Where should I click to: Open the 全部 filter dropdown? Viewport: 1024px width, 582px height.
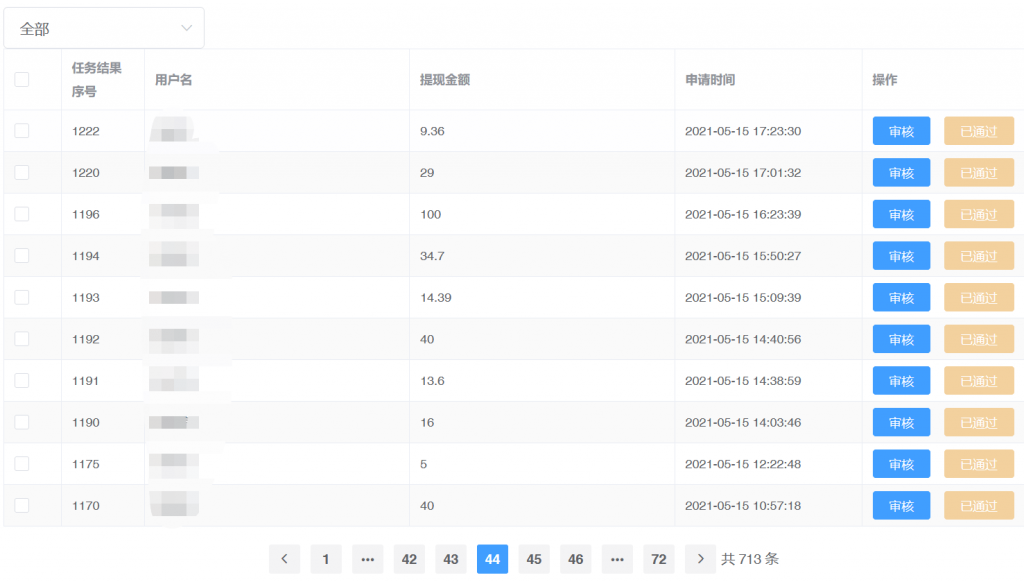104,29
